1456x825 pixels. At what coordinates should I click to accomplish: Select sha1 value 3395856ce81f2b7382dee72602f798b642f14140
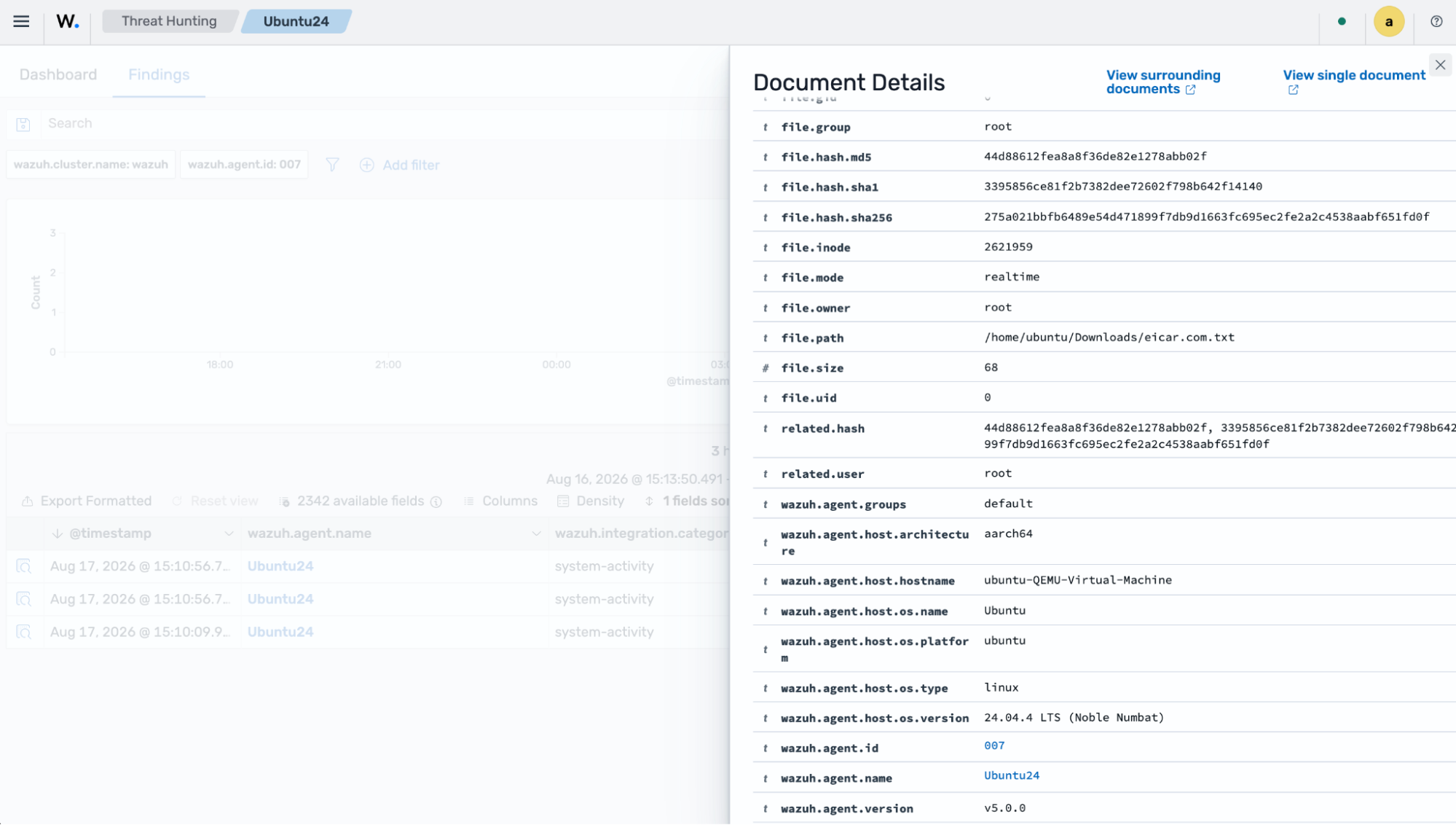click(1123, 187)
